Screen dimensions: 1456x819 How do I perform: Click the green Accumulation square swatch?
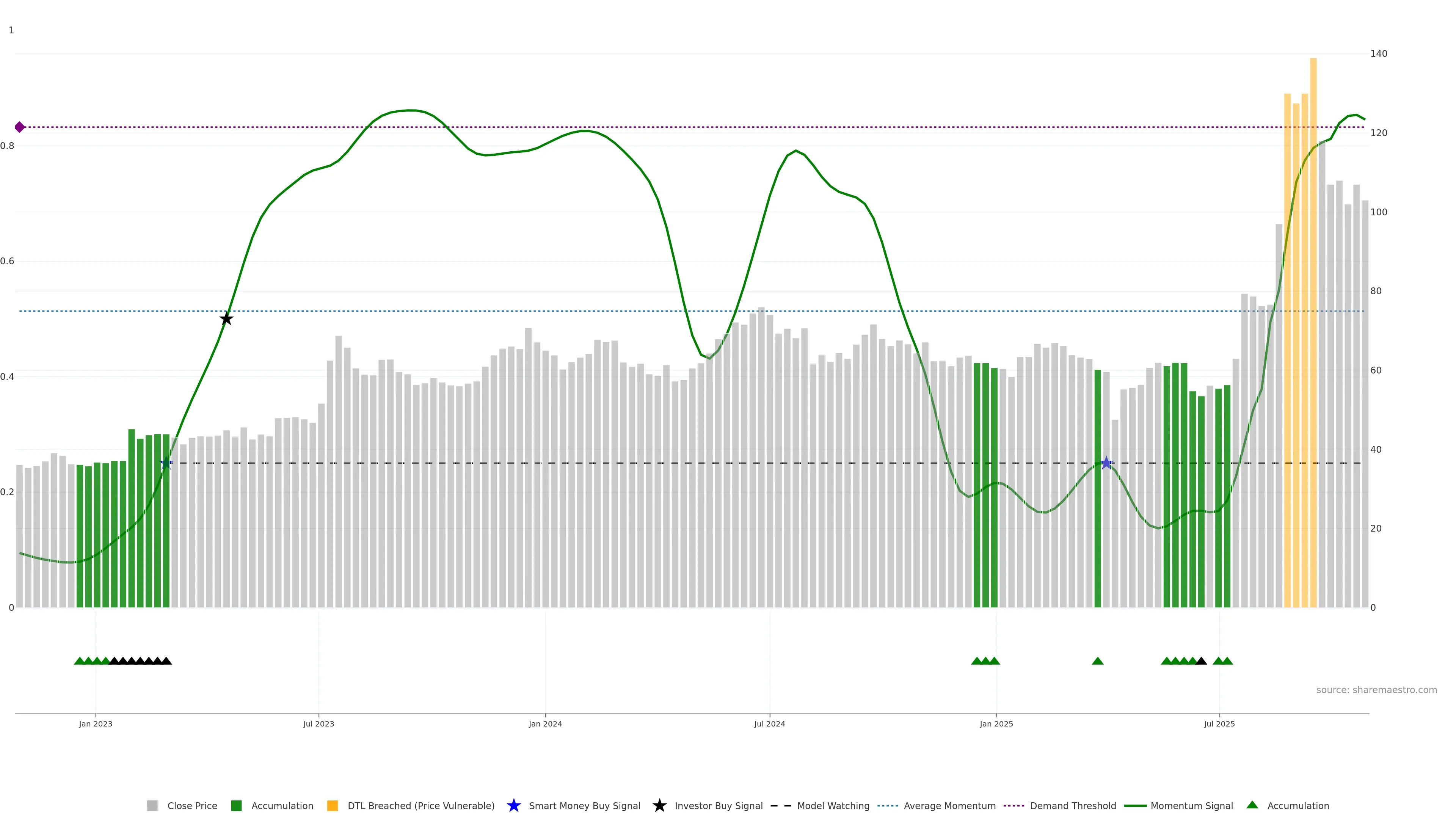236,805
